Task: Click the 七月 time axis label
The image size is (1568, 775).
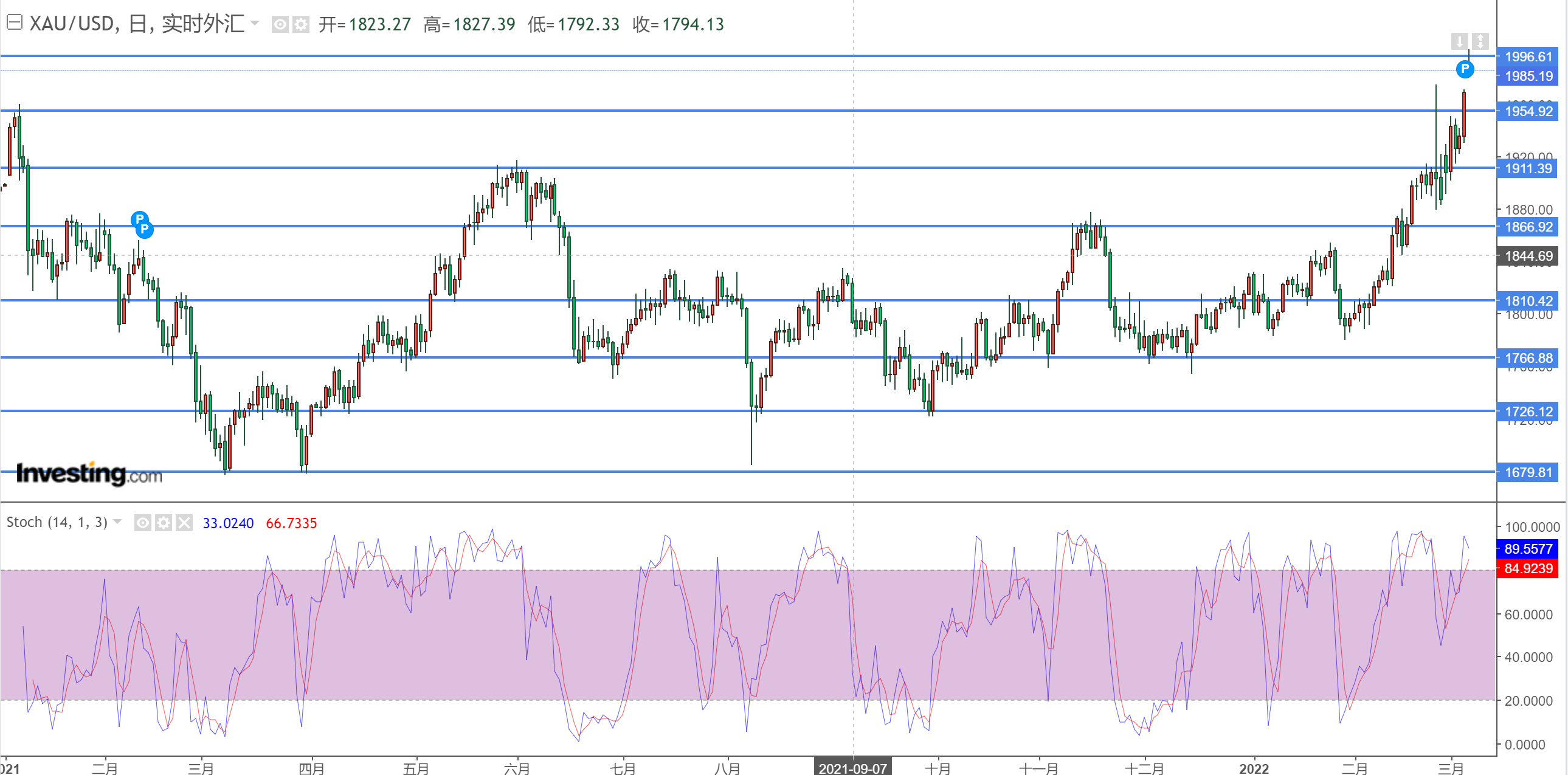Action: click(x=623, y=769)
